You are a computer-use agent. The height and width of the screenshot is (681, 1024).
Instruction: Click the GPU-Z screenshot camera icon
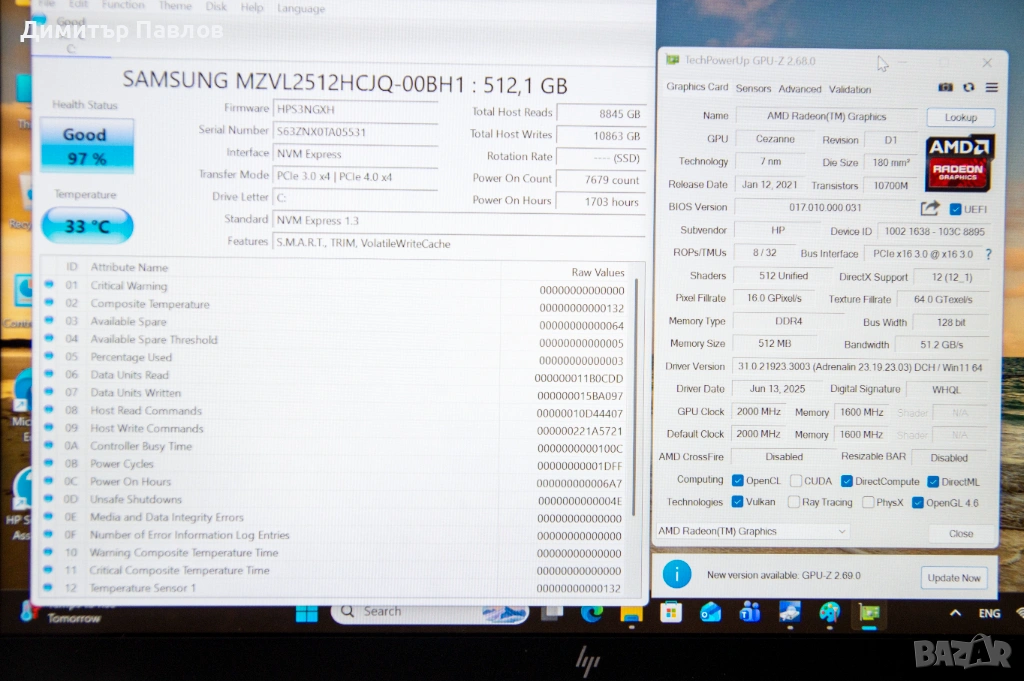(x=945, y=88)
